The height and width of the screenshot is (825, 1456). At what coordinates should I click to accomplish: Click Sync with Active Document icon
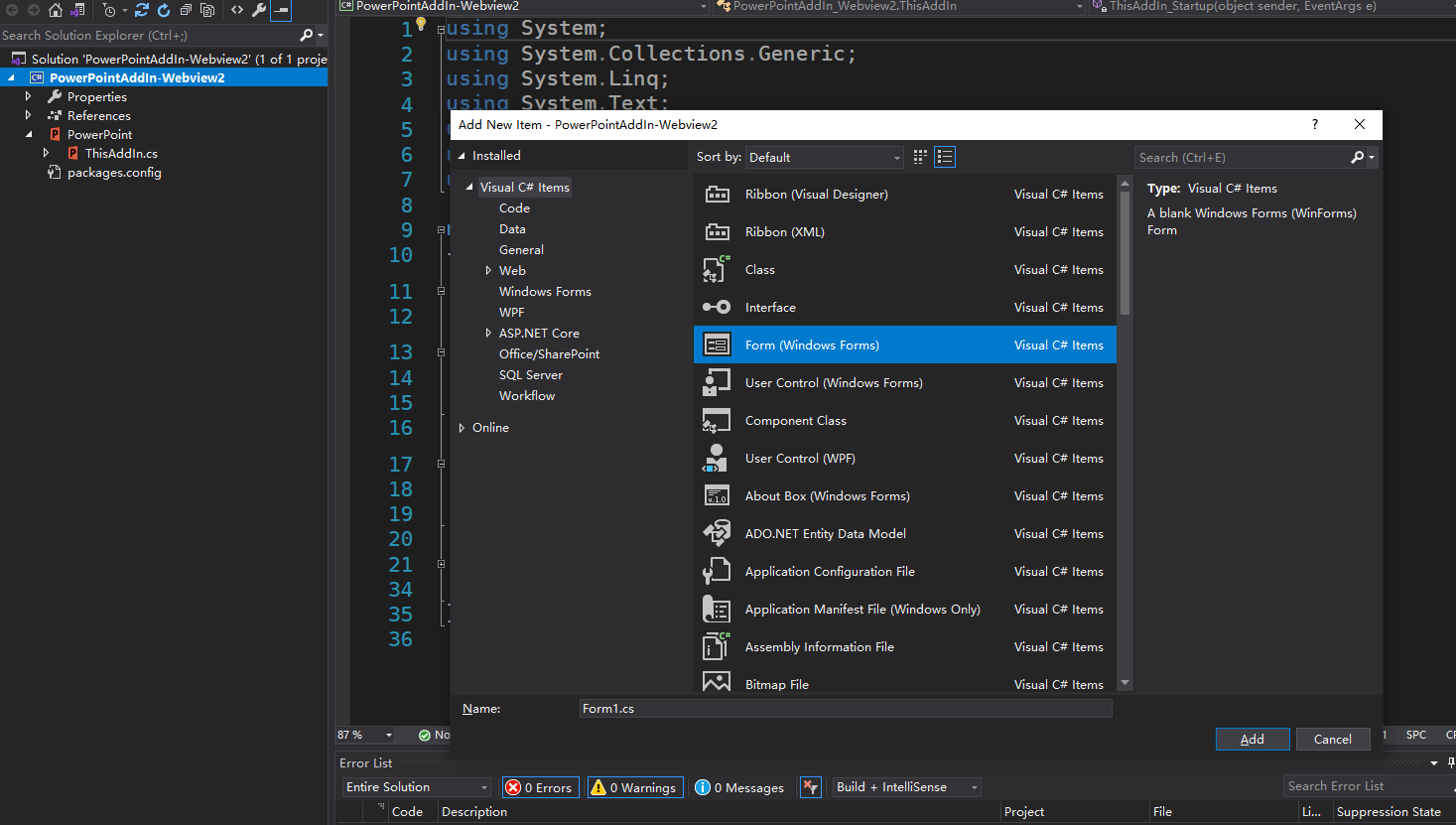142,10
